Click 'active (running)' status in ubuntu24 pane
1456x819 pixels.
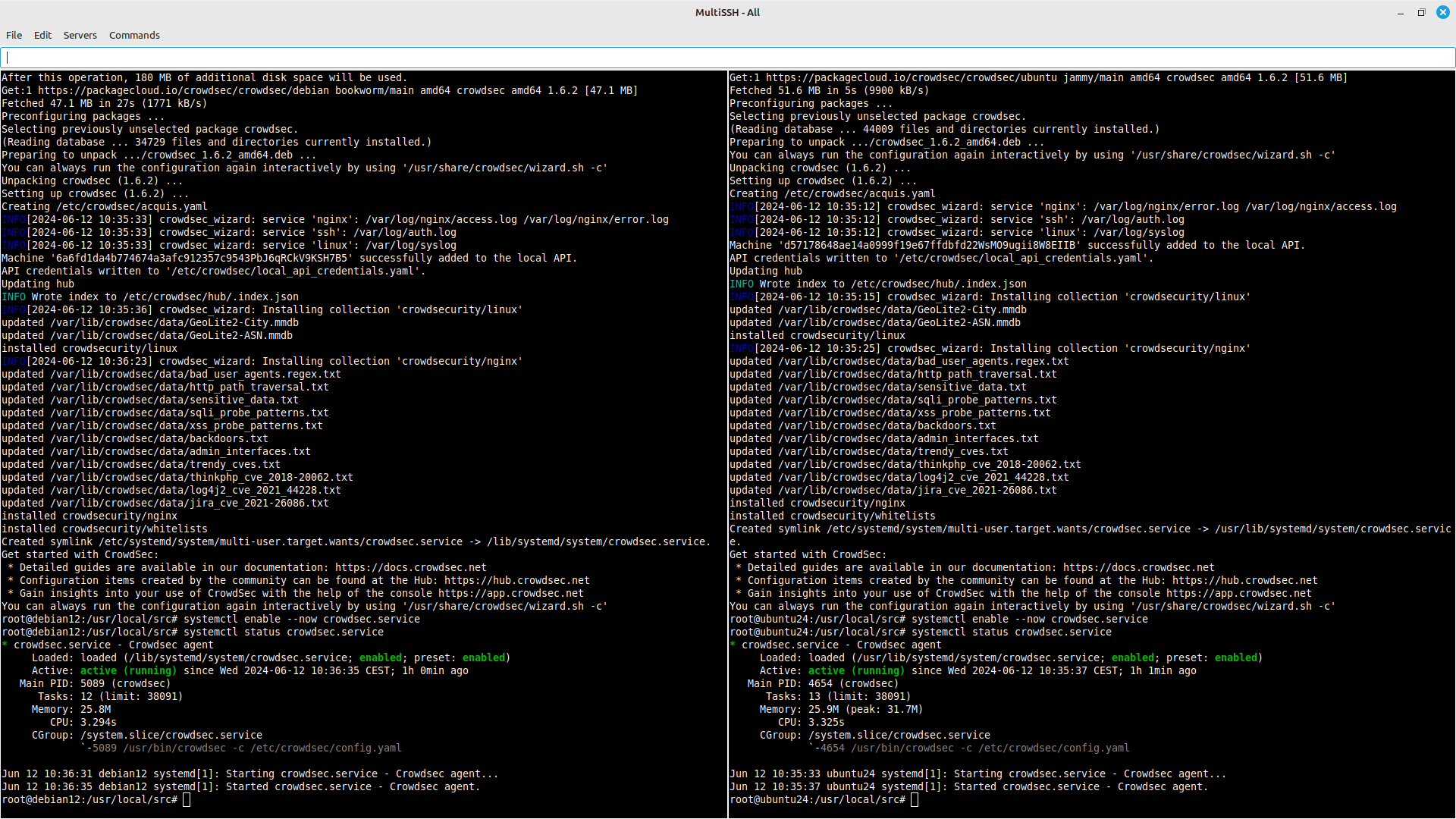(857, 670)
